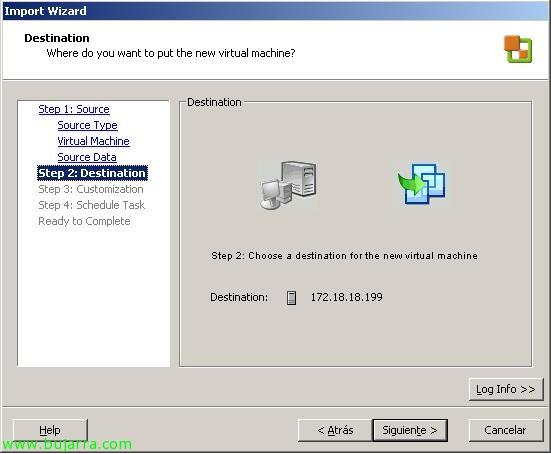The image size is (551, 454).
Task: Select Step 3: Customization entry
Action: [x=91, y=189]
